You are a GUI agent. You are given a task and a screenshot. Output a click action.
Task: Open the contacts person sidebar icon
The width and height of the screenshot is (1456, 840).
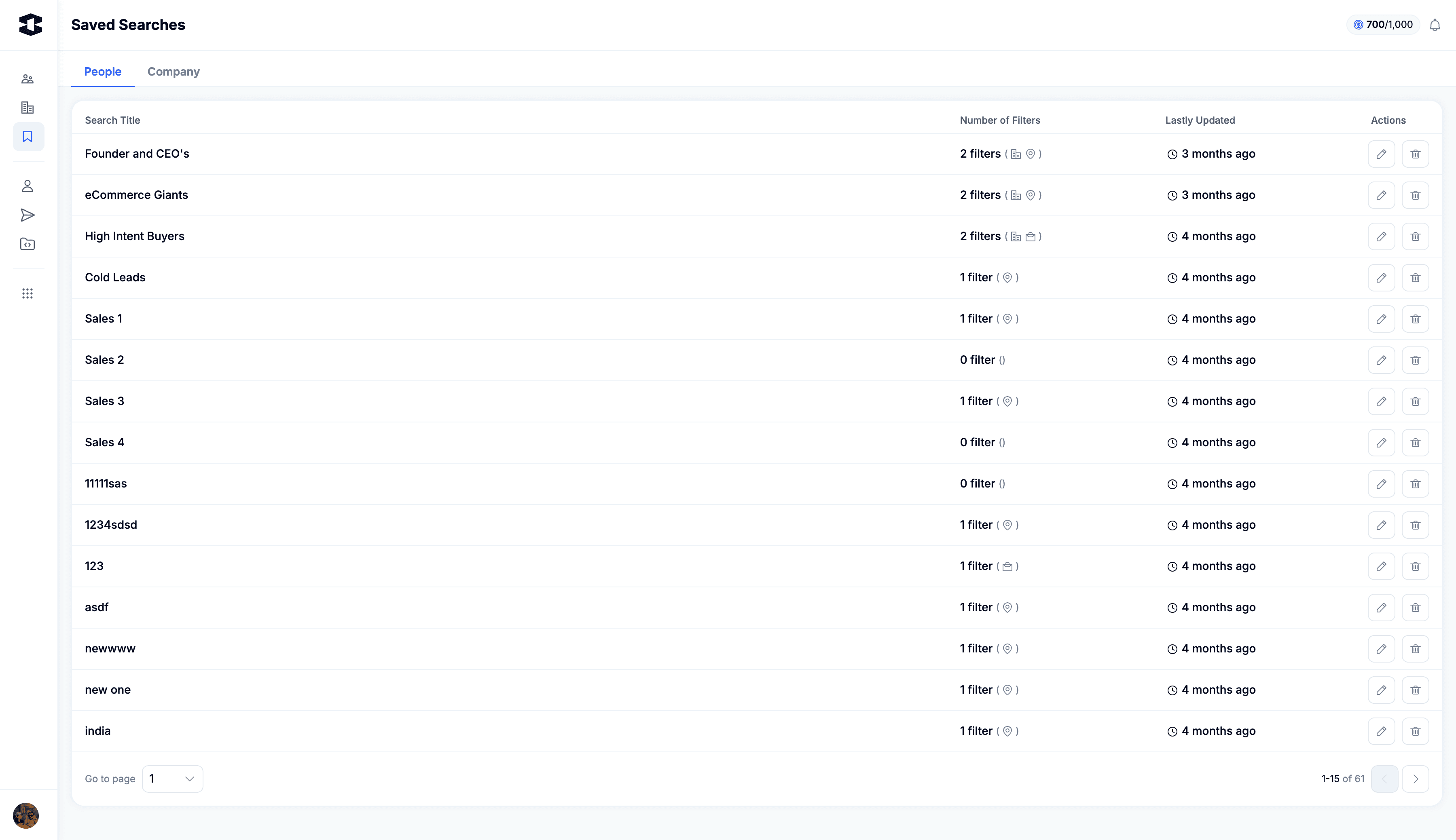coord(27,186)
